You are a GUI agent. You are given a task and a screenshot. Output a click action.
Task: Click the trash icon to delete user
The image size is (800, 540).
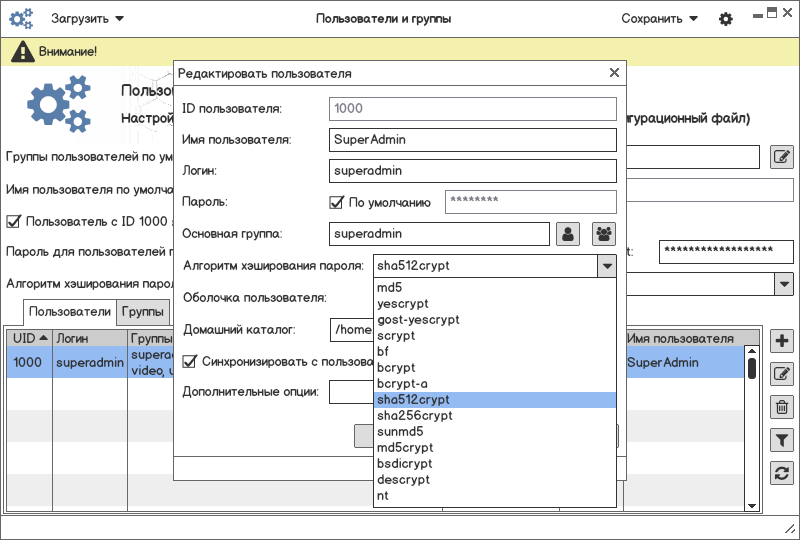782,407
